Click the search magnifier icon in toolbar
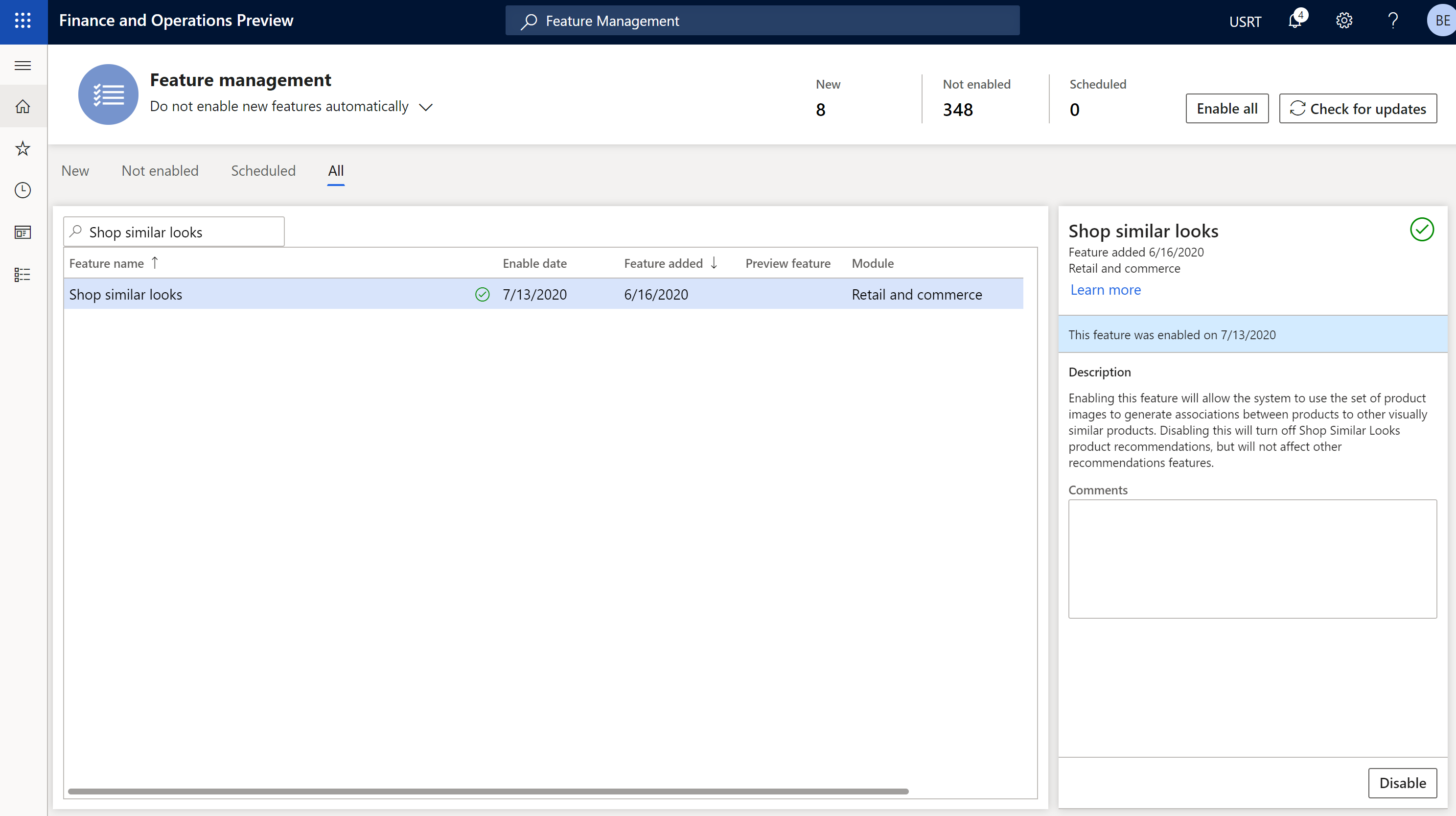Screen dimensions: 1456x816 [530, 20]
